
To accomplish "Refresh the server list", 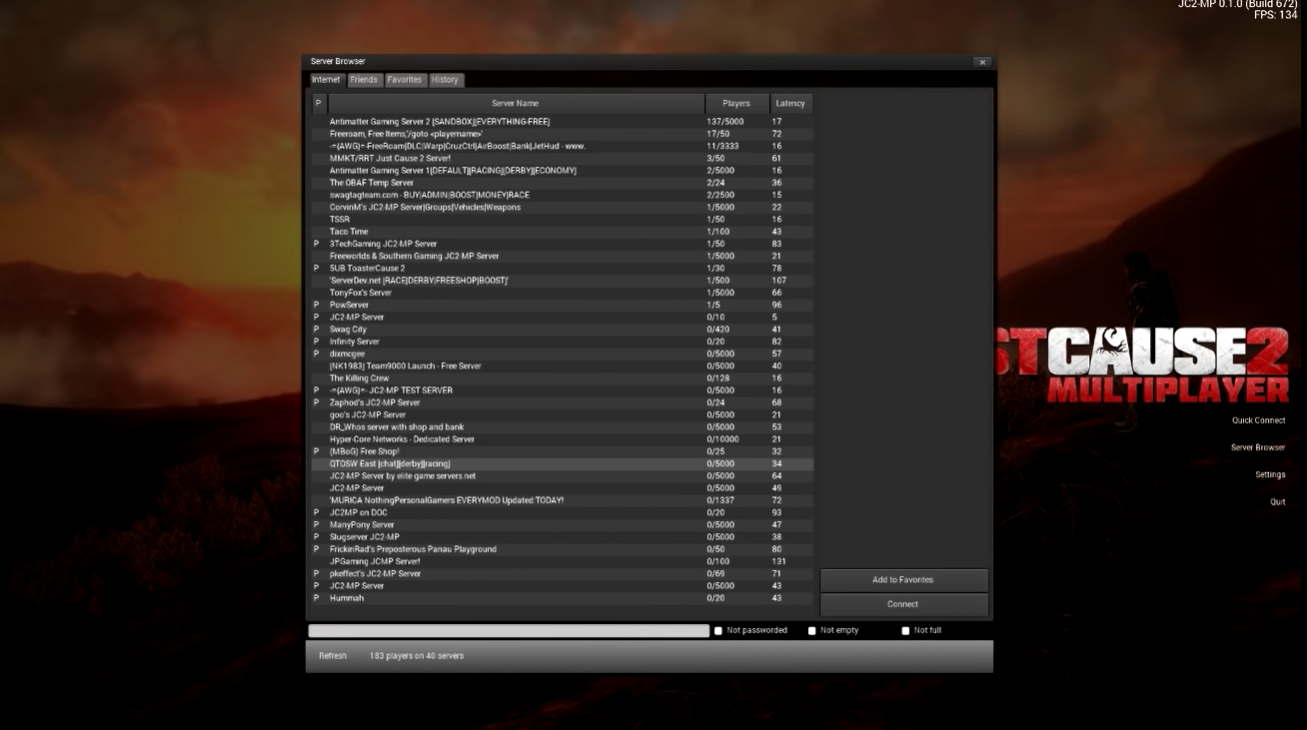I will coord(333,656).
